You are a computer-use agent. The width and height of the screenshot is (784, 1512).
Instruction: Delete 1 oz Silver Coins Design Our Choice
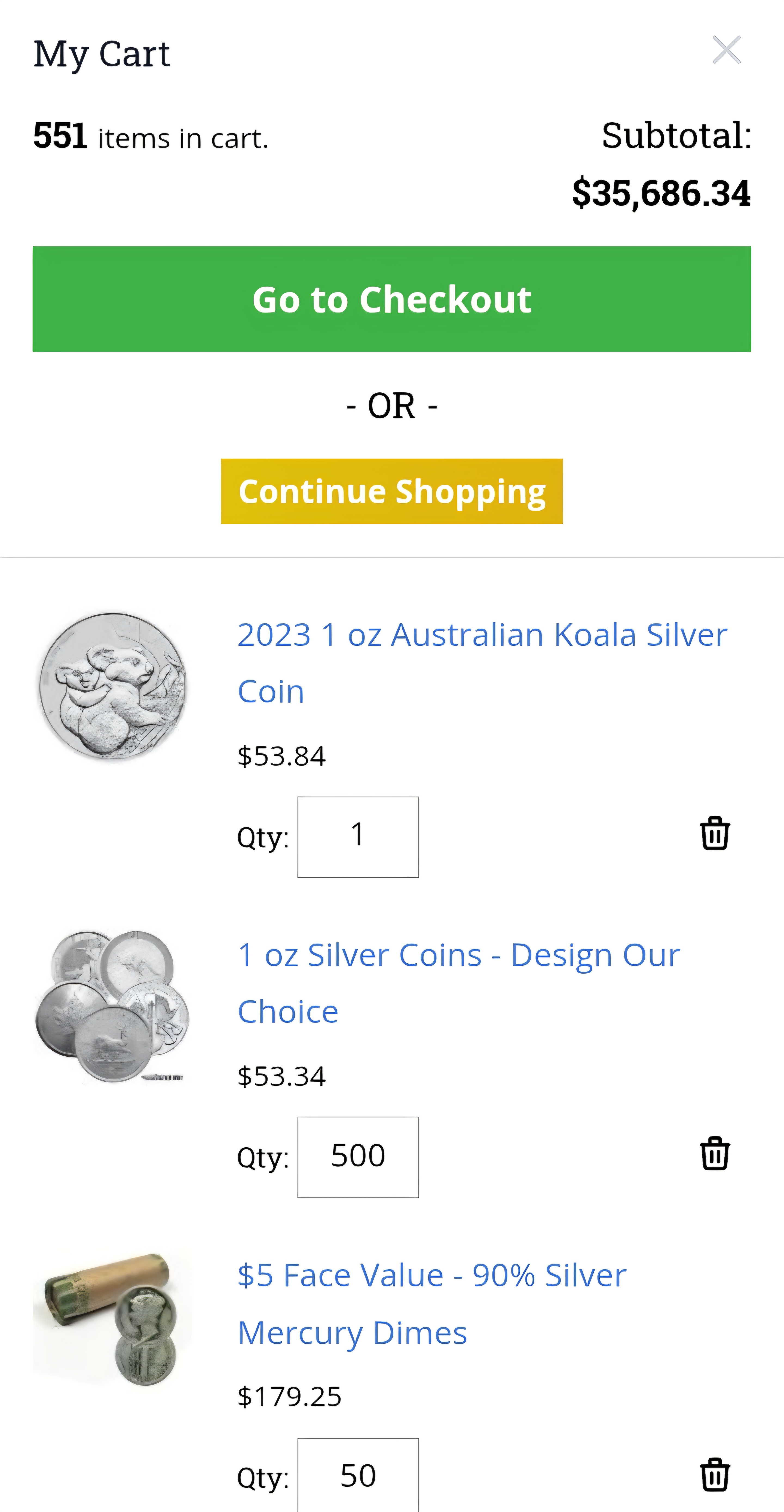point(715,1153)
